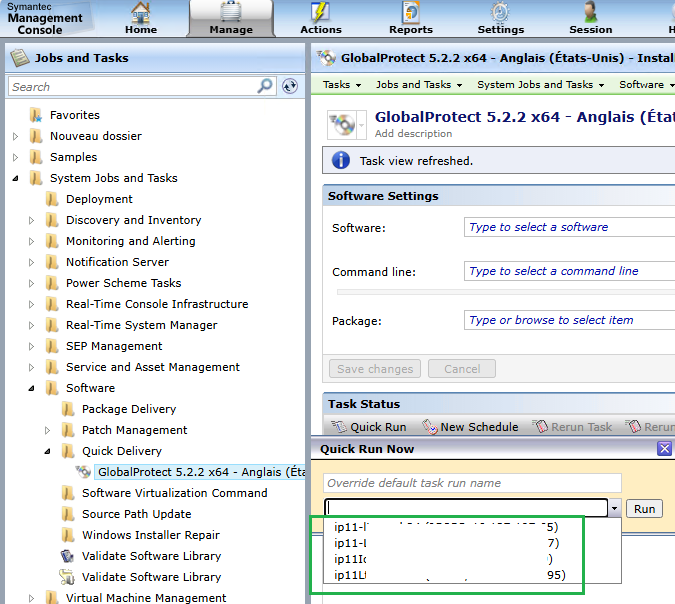Select the Source Path Update folder
The width and height of the screenshot is (675, 604).
pyautogui.click(x=136, y=514)
